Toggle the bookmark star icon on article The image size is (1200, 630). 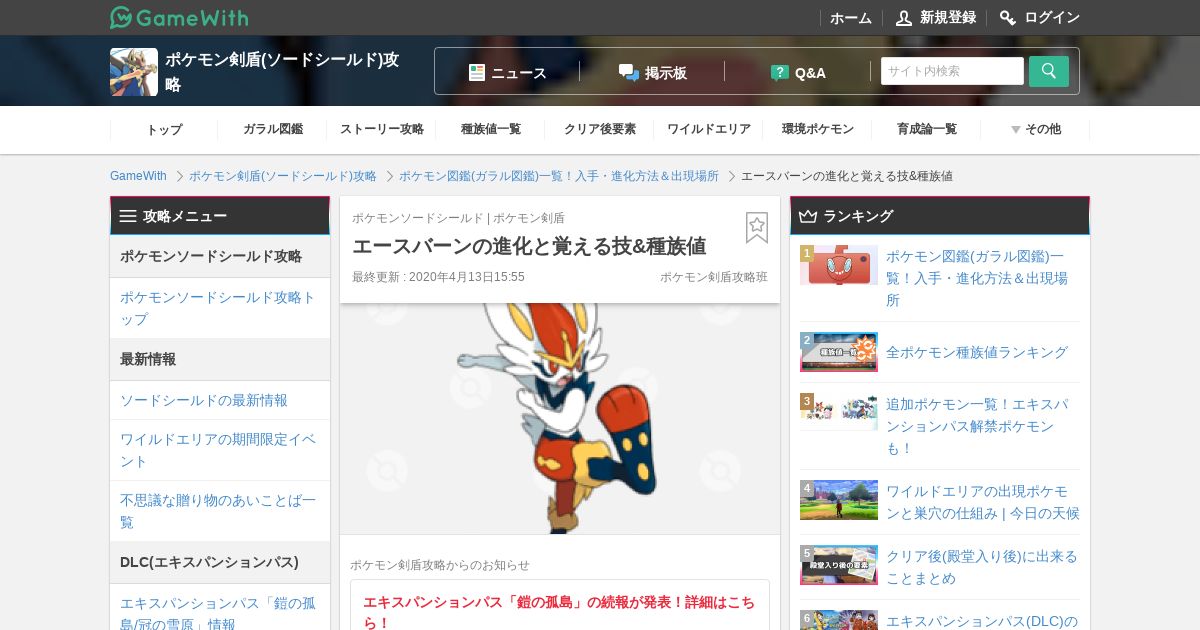[757, 227]
